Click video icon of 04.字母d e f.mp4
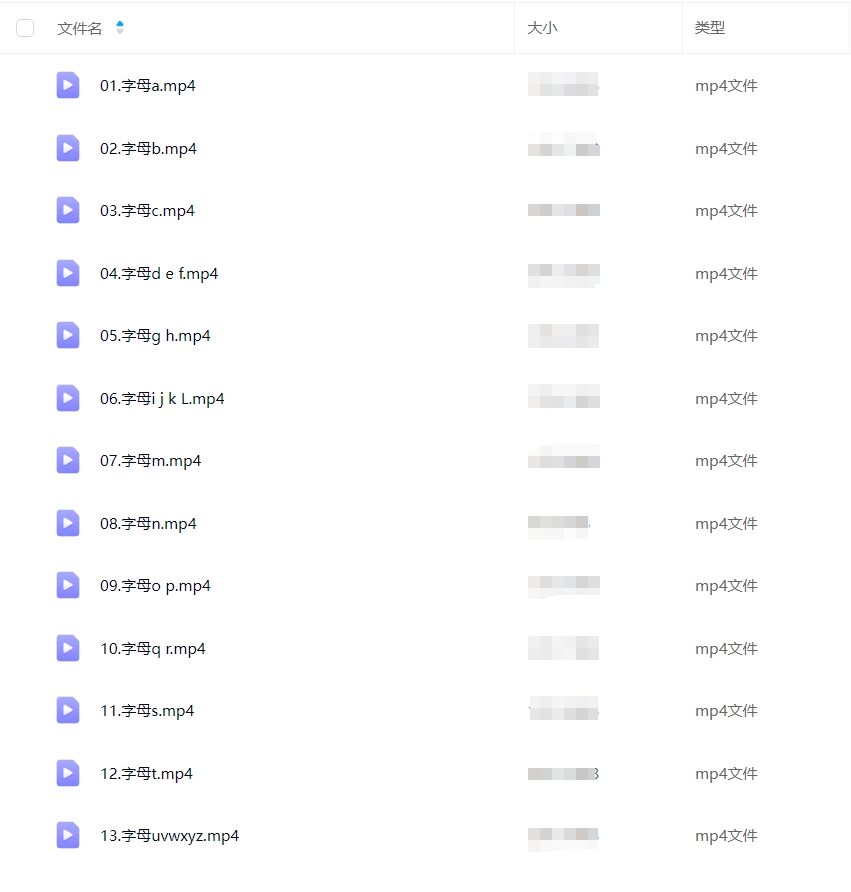Image resolution: width=851 pixels, height=892 pixels. click(x=68, y=273)
